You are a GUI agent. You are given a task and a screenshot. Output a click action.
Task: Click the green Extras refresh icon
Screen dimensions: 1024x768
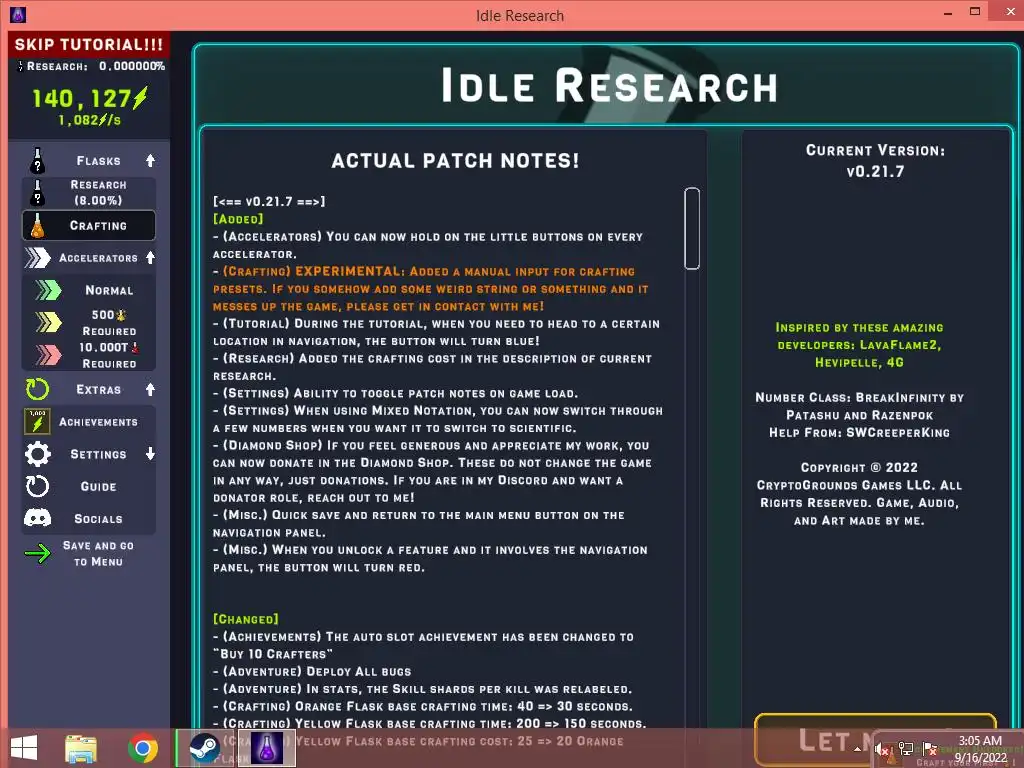point(37,389)
